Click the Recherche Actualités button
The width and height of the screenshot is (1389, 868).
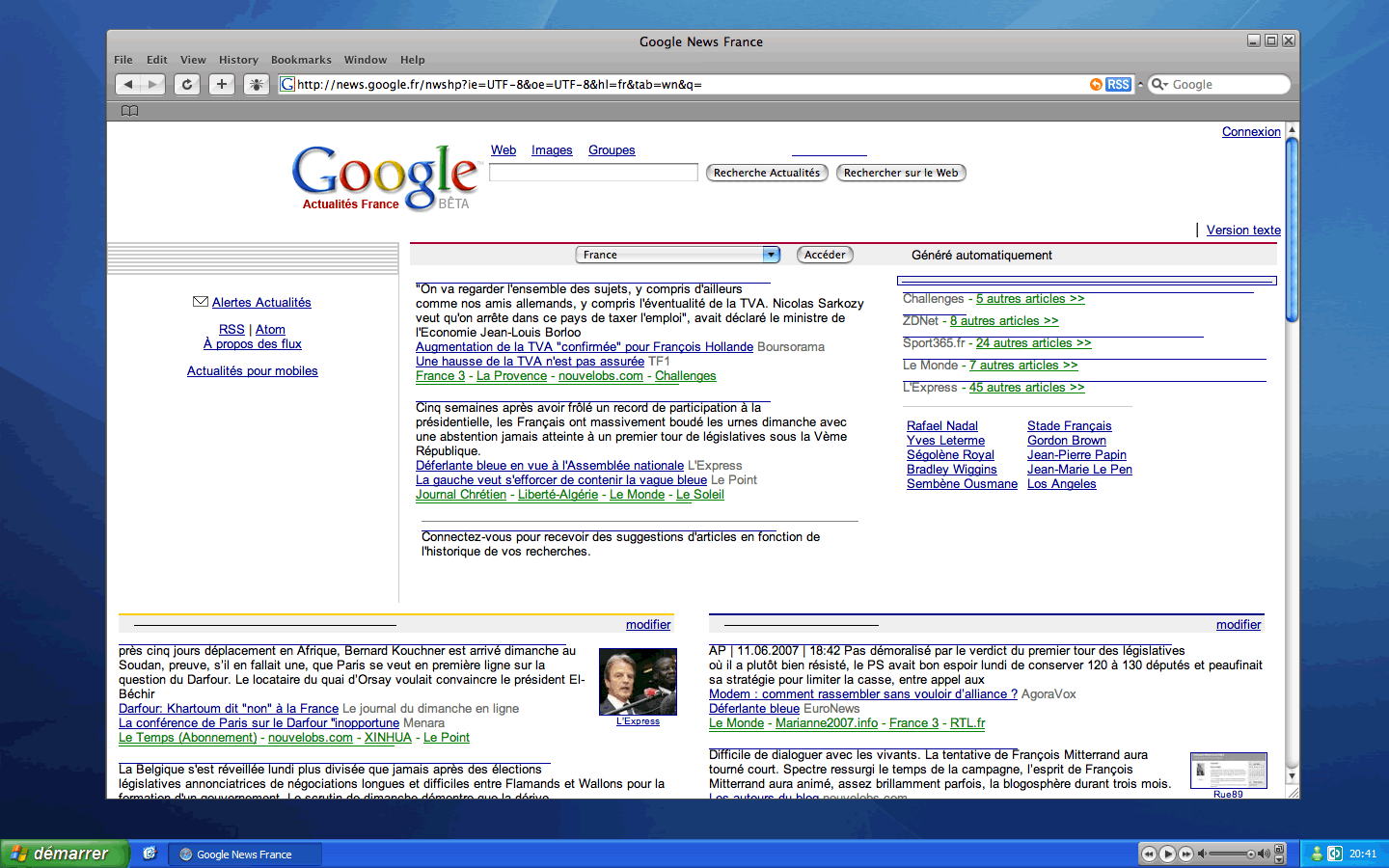[767, 173]
